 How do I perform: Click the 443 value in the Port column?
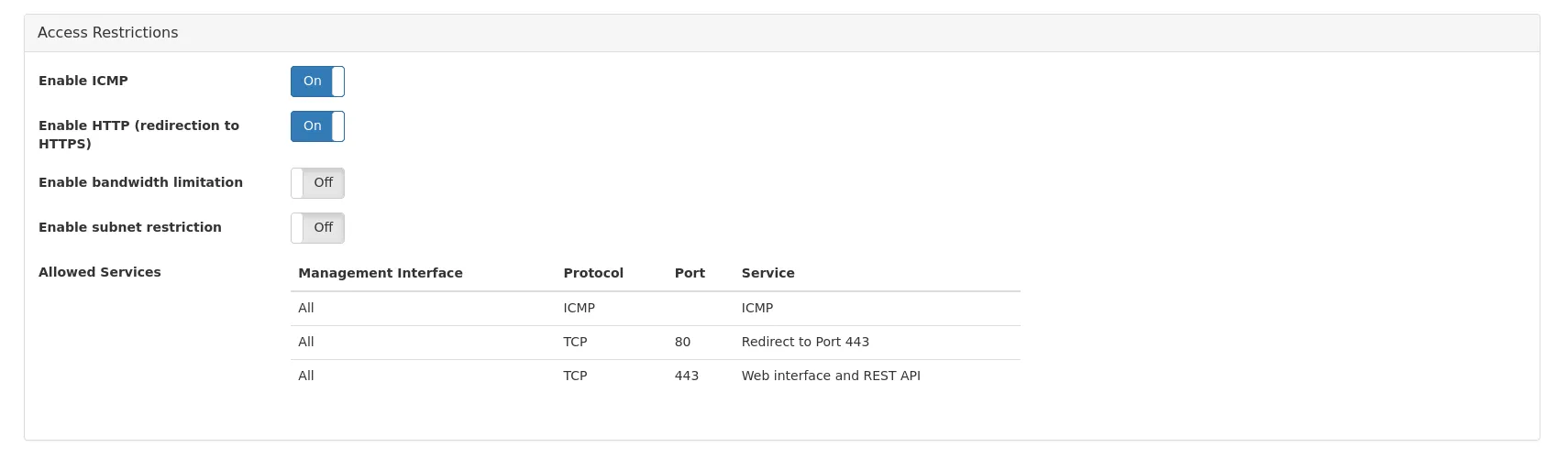click(x=687, y=376)
